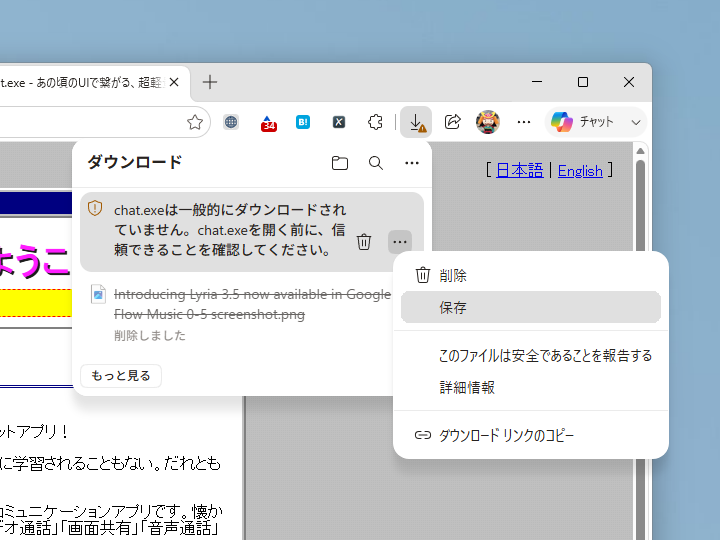Viewport: 720px width, 540px height.
Task: Open the Extensions puzzle piece menu
Action: [x=375, y=122]
